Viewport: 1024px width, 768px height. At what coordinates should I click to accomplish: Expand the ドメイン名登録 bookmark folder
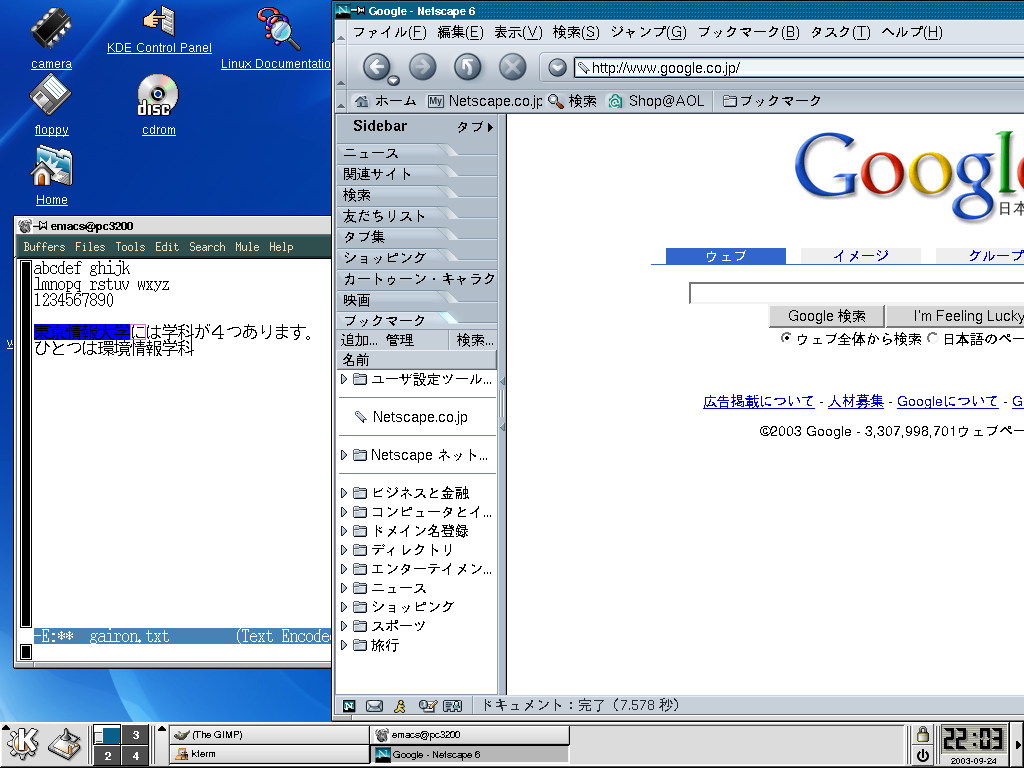point(344,530)
